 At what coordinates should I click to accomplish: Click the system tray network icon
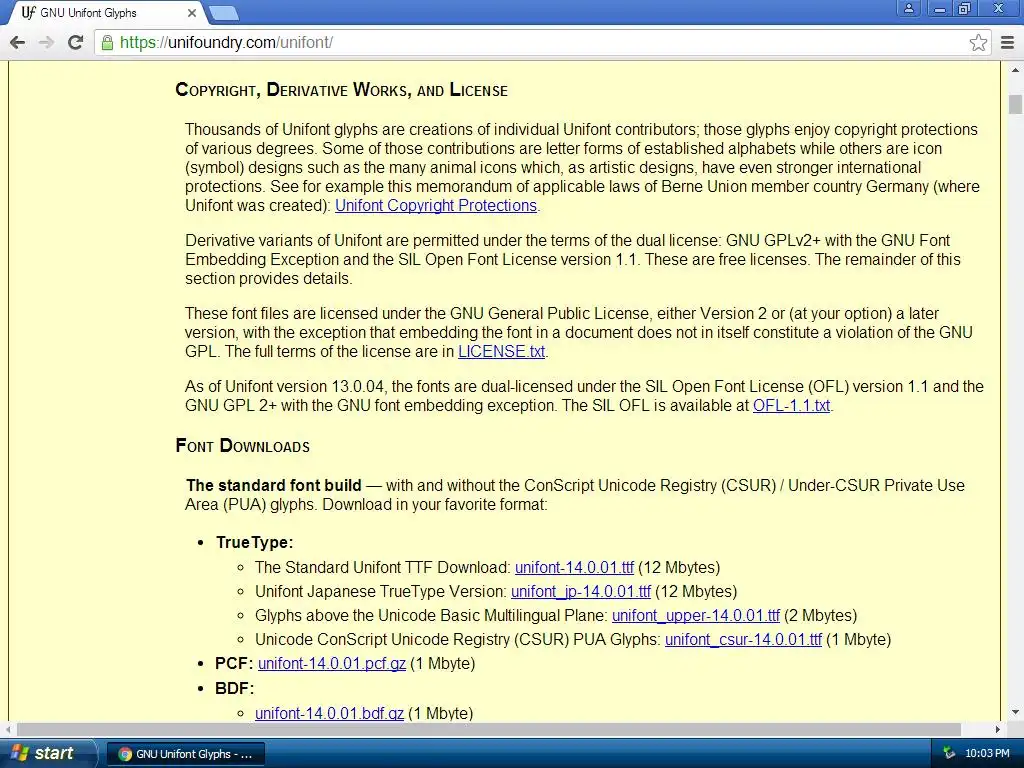[949, 753]
